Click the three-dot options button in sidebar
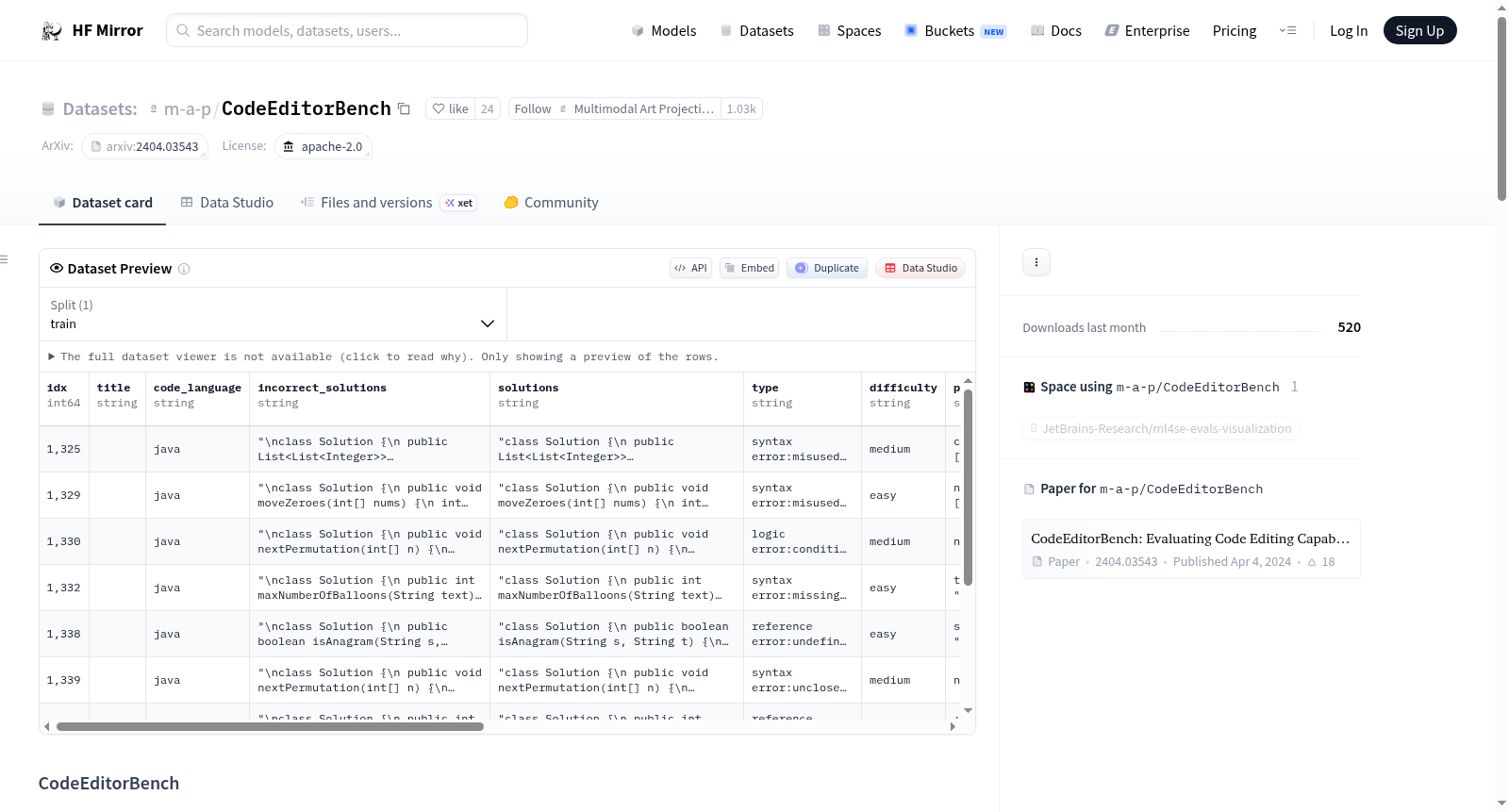The height and width of the screenshot is (812, 1509). 1036,262
